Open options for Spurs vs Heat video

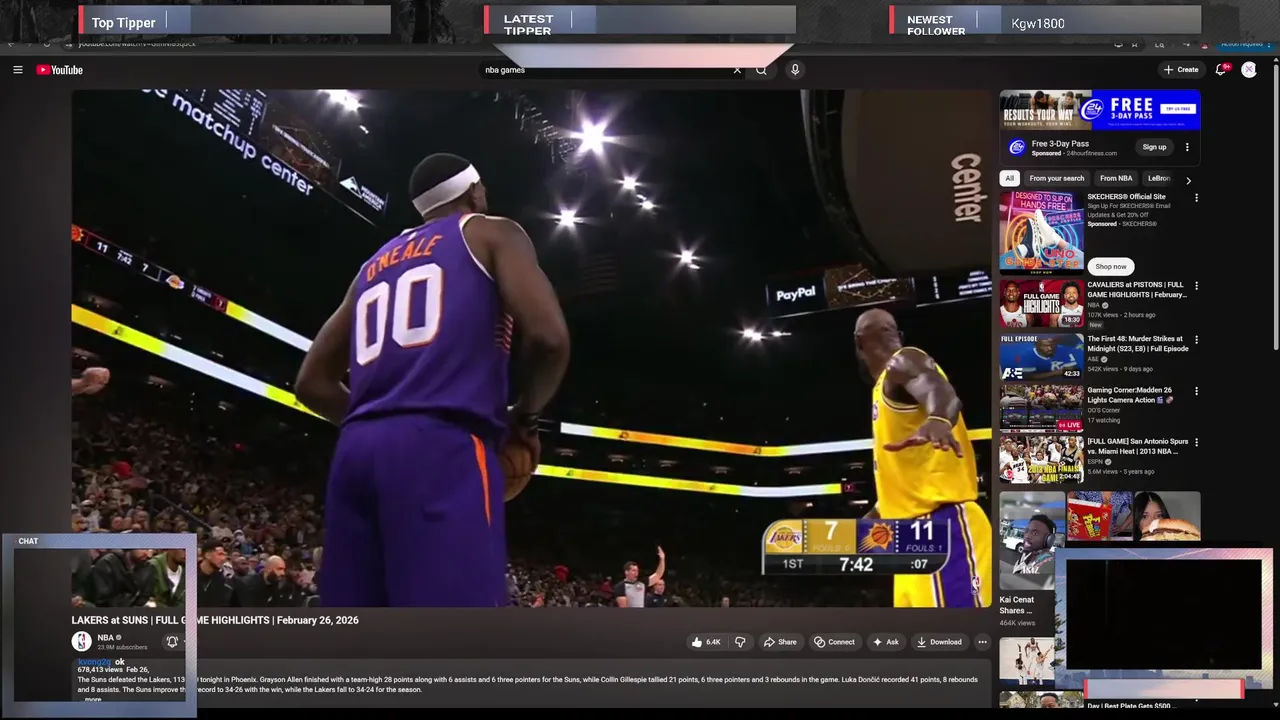[x=1196, y=442]
